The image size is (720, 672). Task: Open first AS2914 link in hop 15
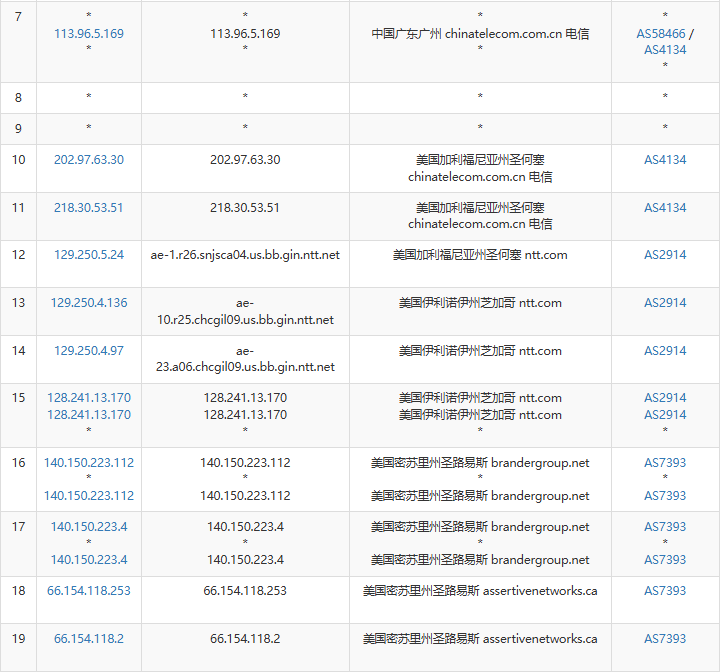pyautogui.click(x=665, y=397)
